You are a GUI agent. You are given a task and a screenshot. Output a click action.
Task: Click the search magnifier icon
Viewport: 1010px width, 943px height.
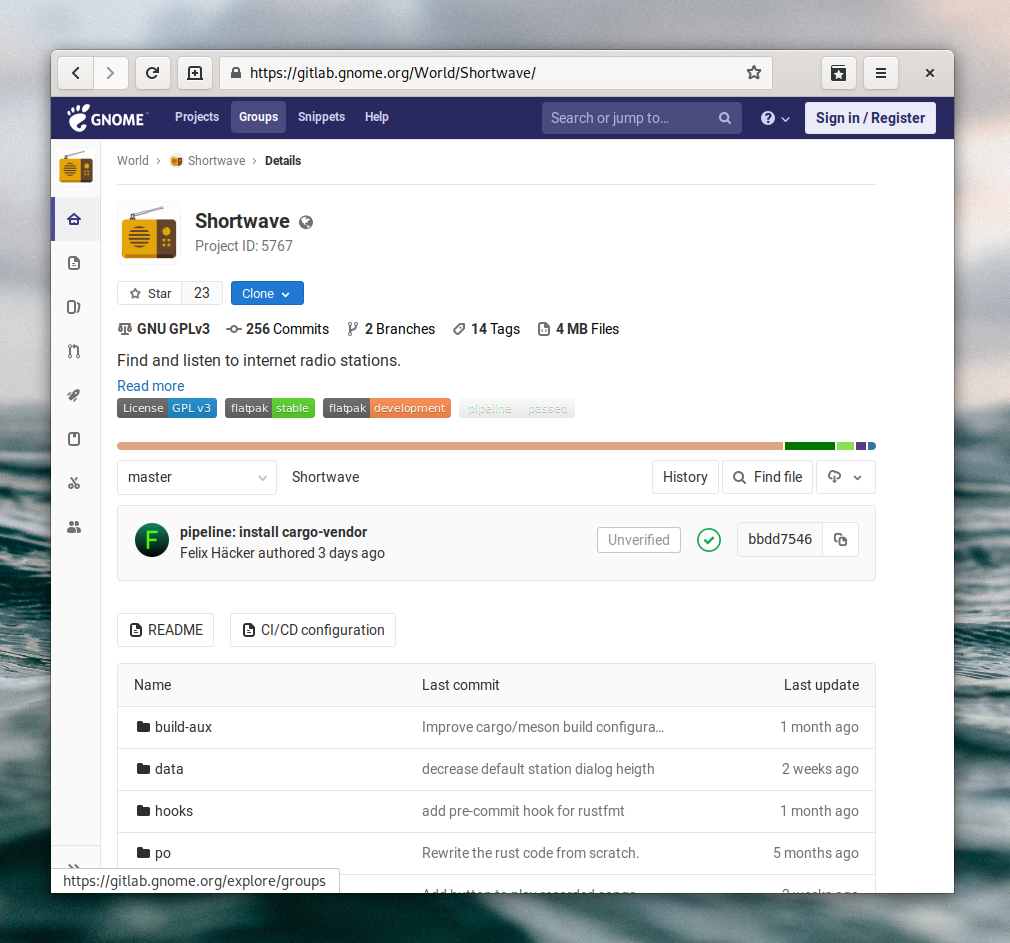click(725, 118)
